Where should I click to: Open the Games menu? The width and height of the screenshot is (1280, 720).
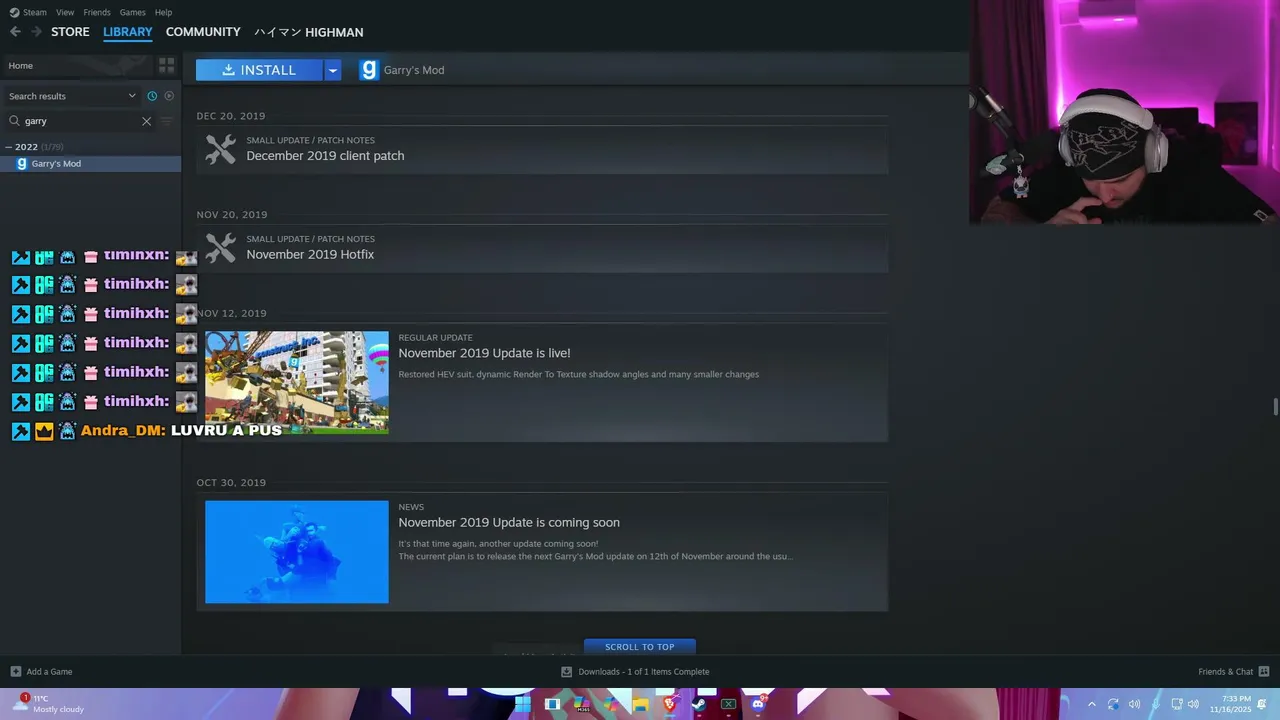[x=132, y=12]
